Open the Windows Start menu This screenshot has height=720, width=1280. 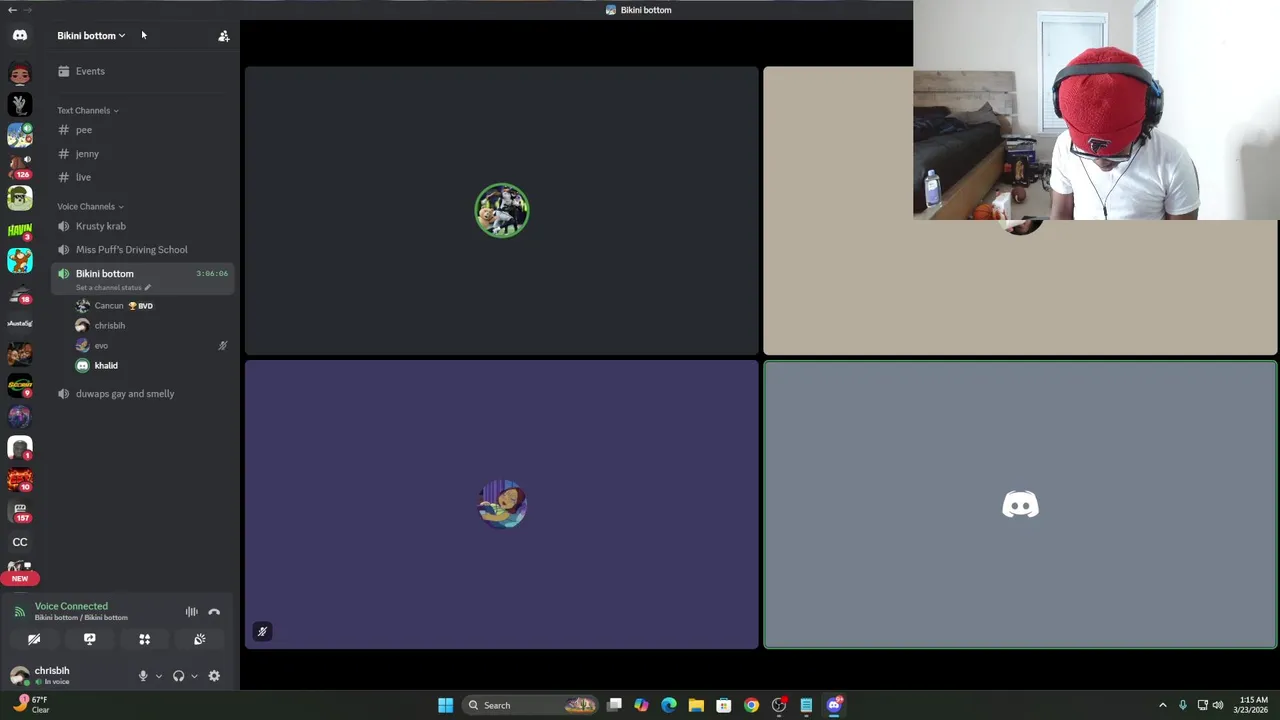tap(446, 706)
